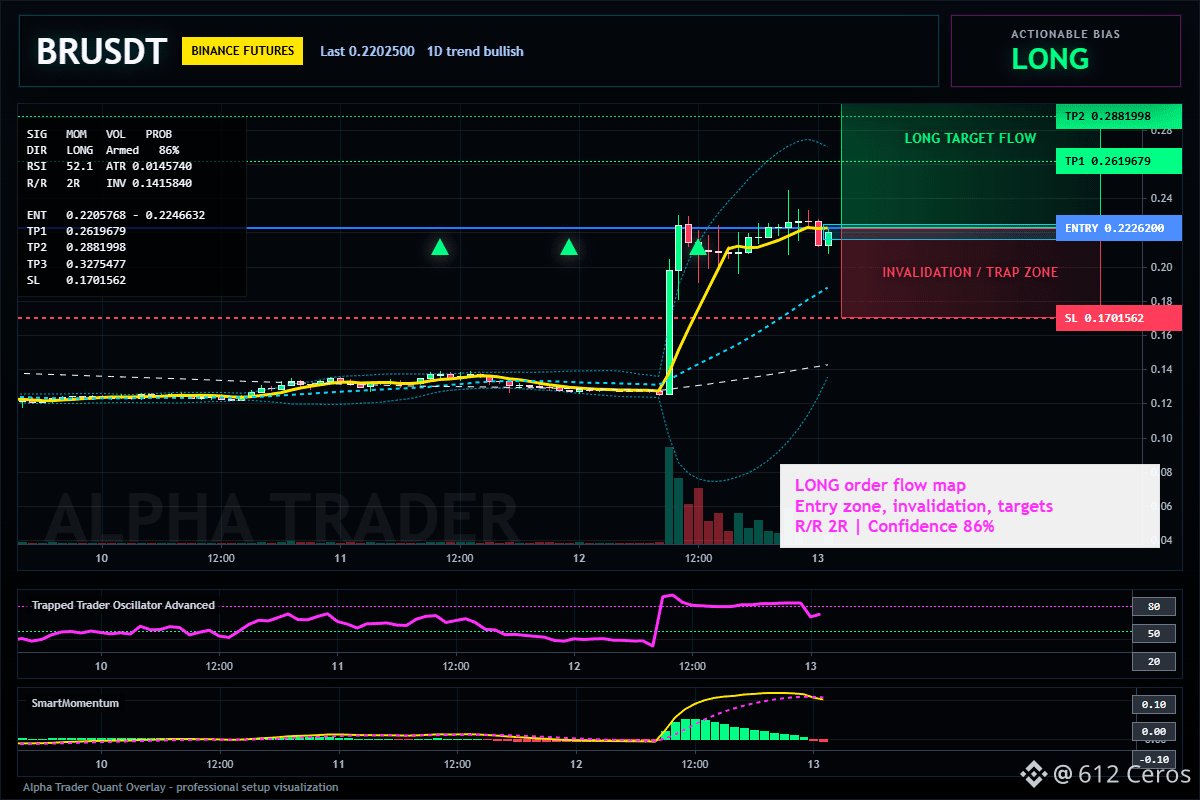
Task: Click the blue ENTRY 0.2226200 tag
Action: coord(1119,228)
